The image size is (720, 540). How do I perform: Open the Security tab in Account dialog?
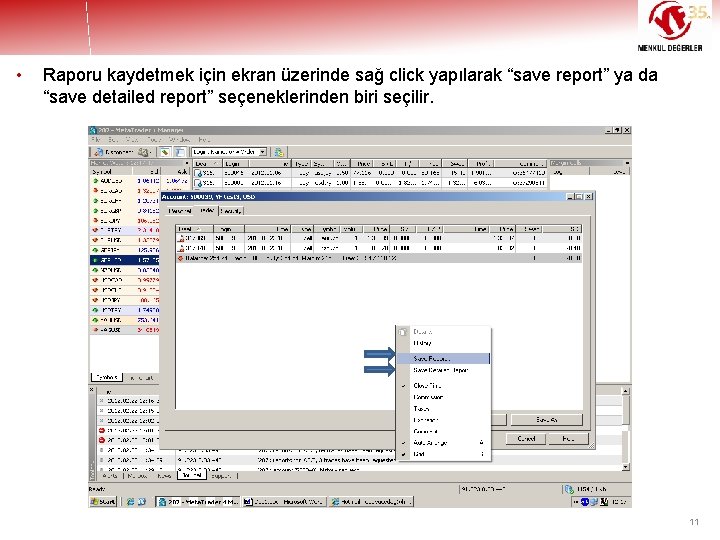pyautogui.click(x=231, y=211)
